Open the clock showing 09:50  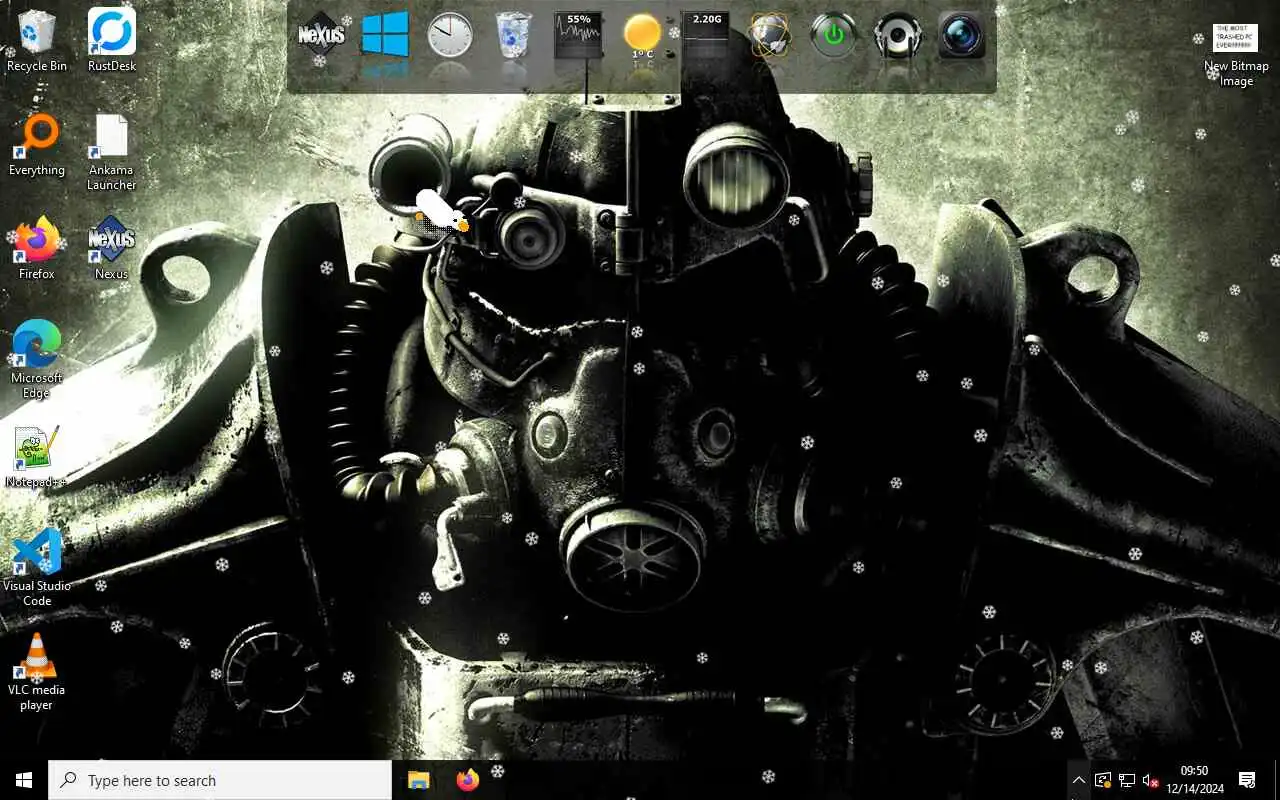[1194, 780]
